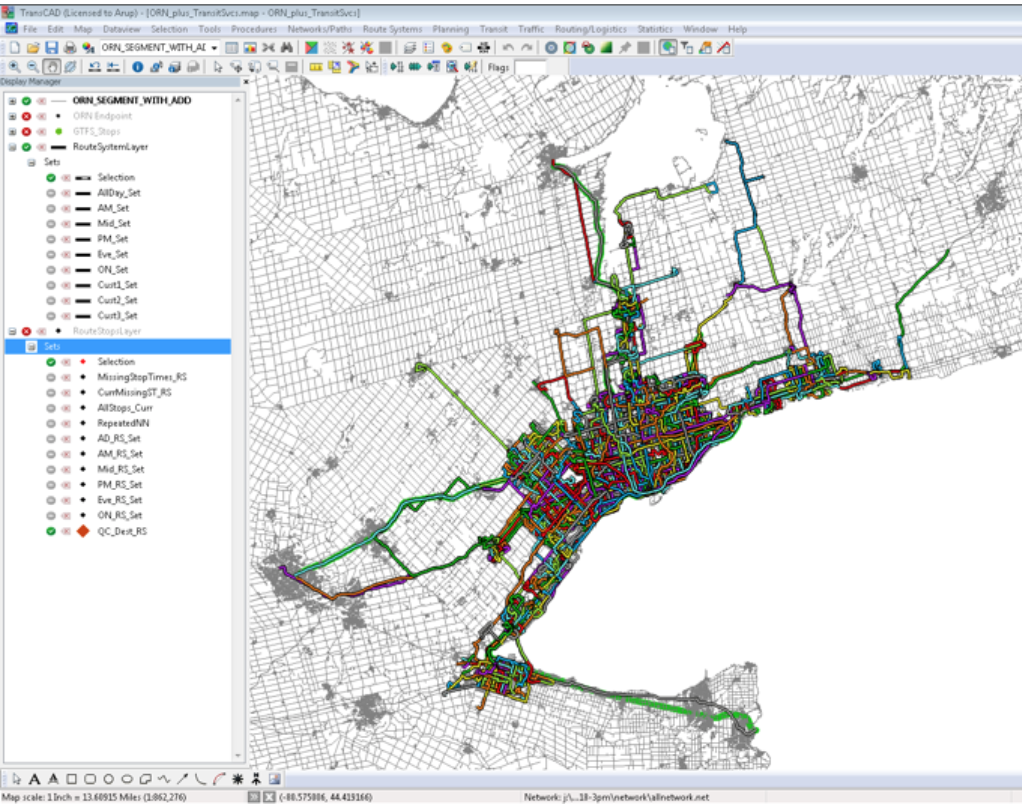Viewport: 1022px width, 808px height.
Task: Select the Cust1_Set entry
Action: (117, 285)
